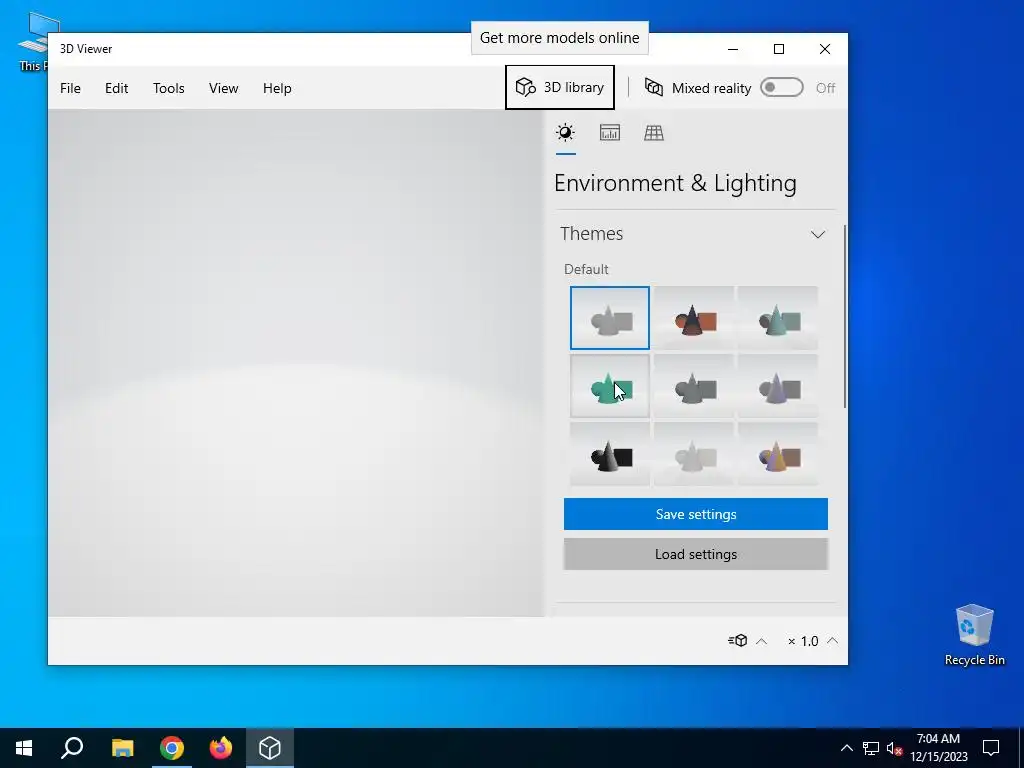
Task: Open the Help menu
Action: click(x=277, y=88)
